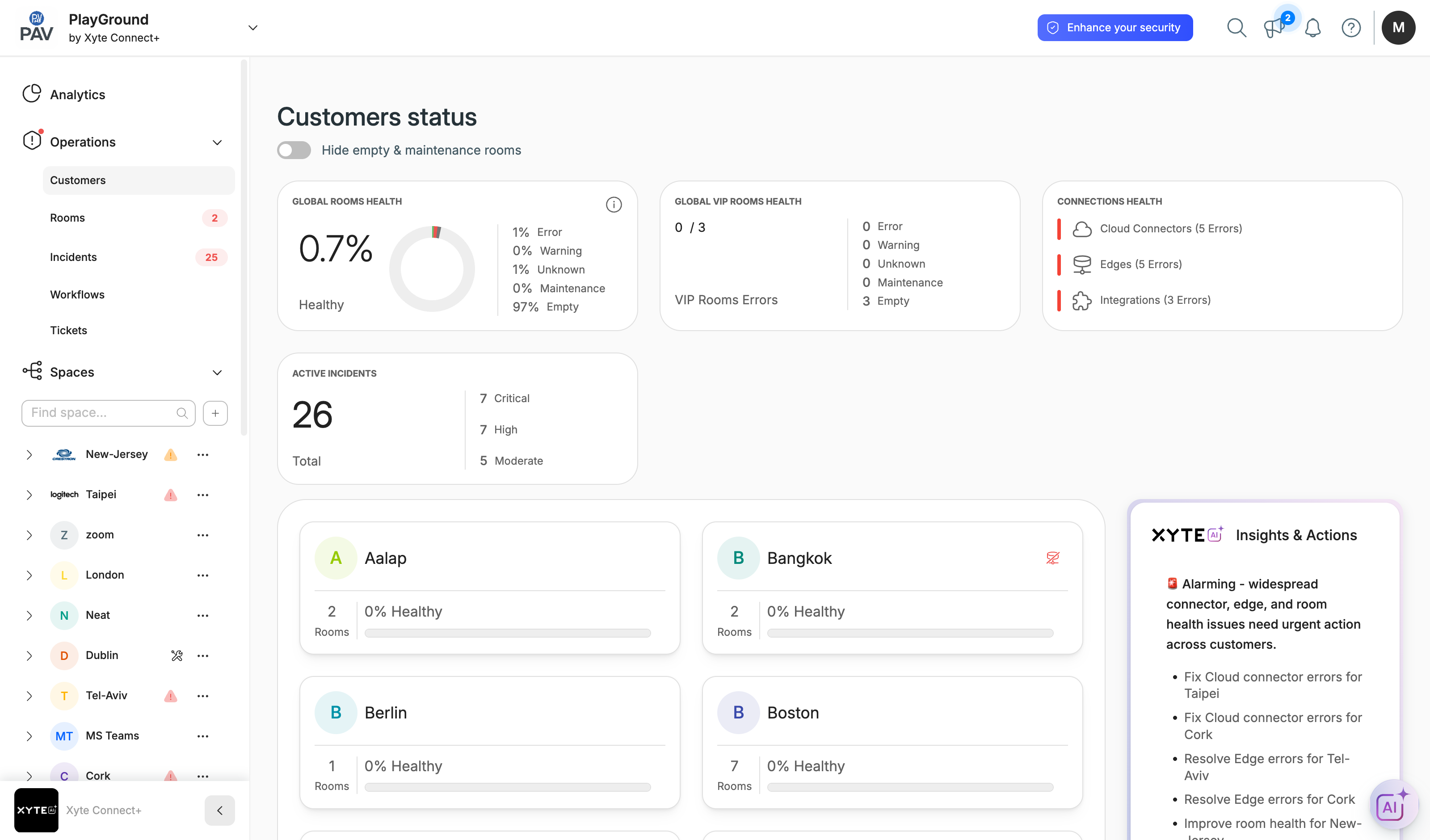The image size is (1430, 840).
Task: Collapse the Spaces section chevron
Action: pos(217,373)
